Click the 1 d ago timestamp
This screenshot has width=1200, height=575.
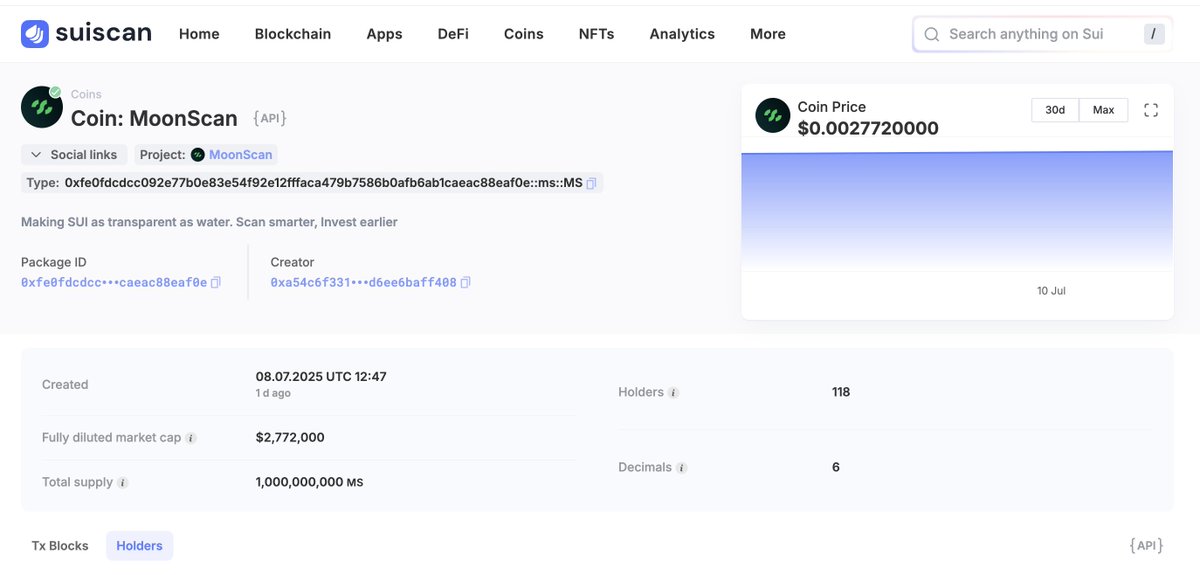tap(273, 394)
